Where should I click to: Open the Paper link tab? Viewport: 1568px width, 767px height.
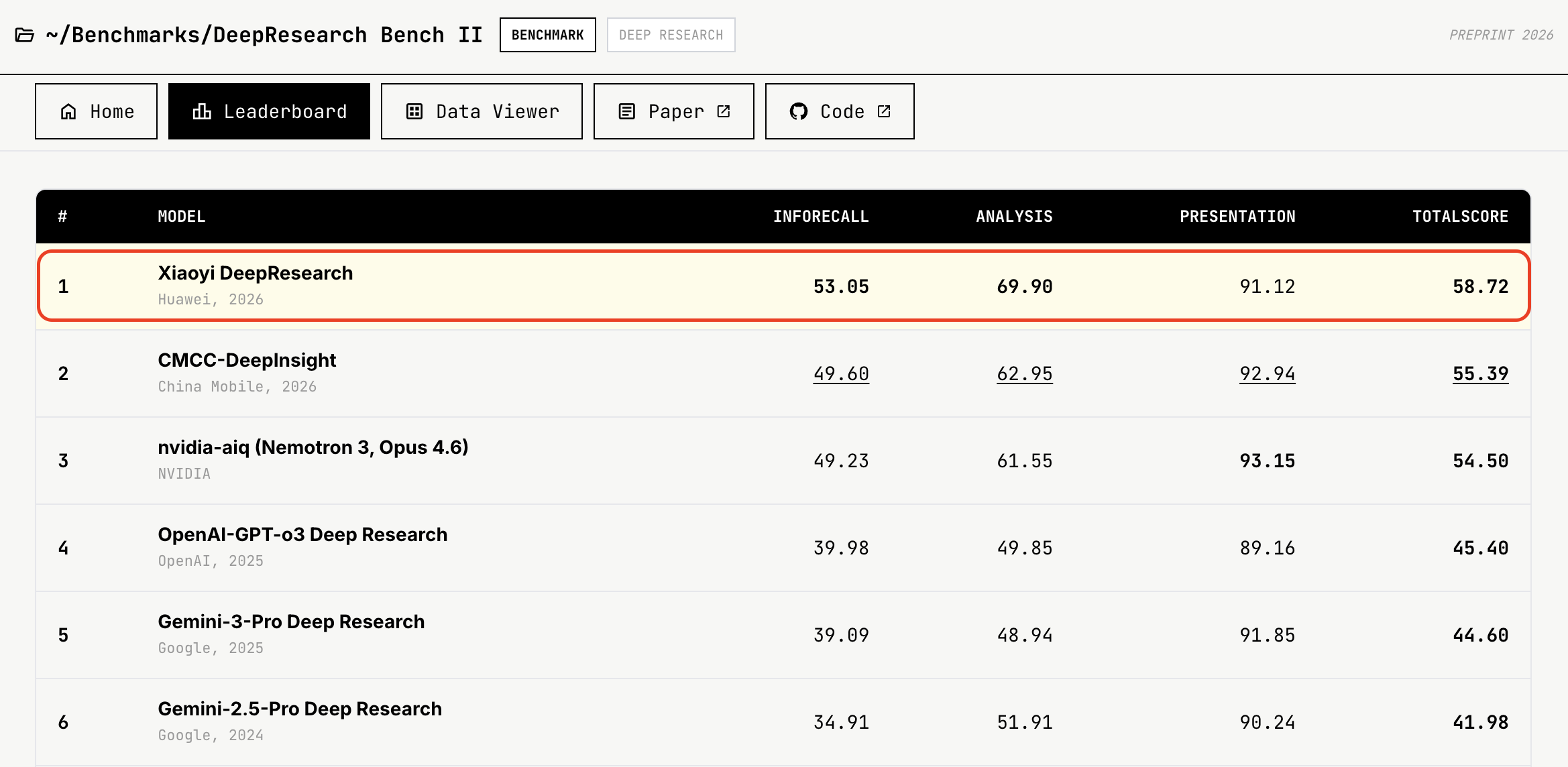(x=674, y=111)
